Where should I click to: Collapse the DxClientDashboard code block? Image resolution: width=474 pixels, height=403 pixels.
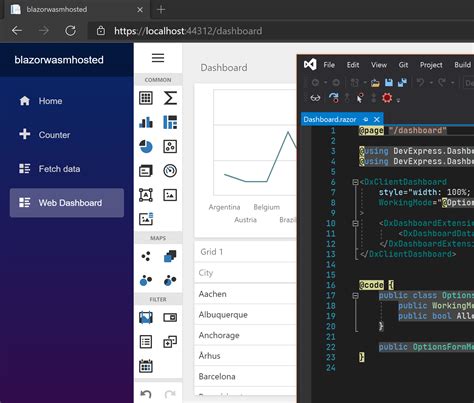pyautogui.click(x=355, y=182)
